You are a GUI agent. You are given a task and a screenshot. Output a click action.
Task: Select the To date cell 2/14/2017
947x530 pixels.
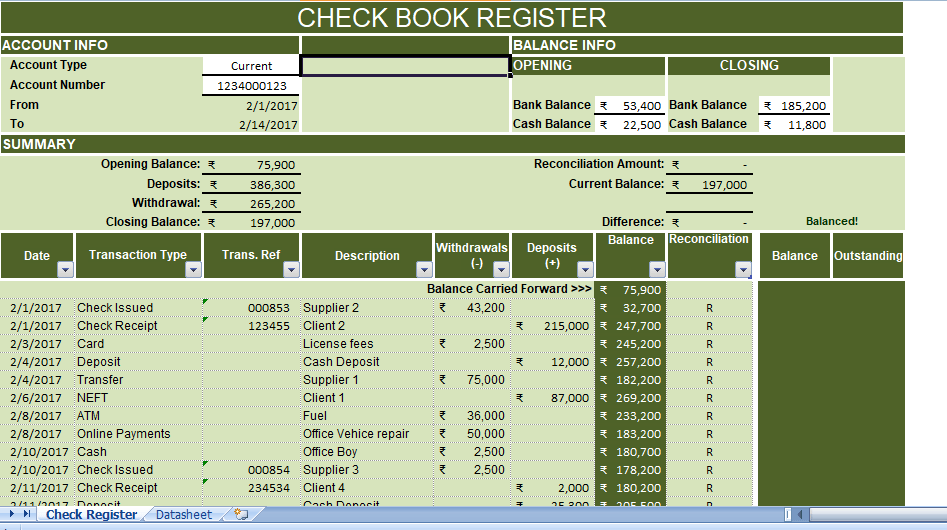(251, 124)
